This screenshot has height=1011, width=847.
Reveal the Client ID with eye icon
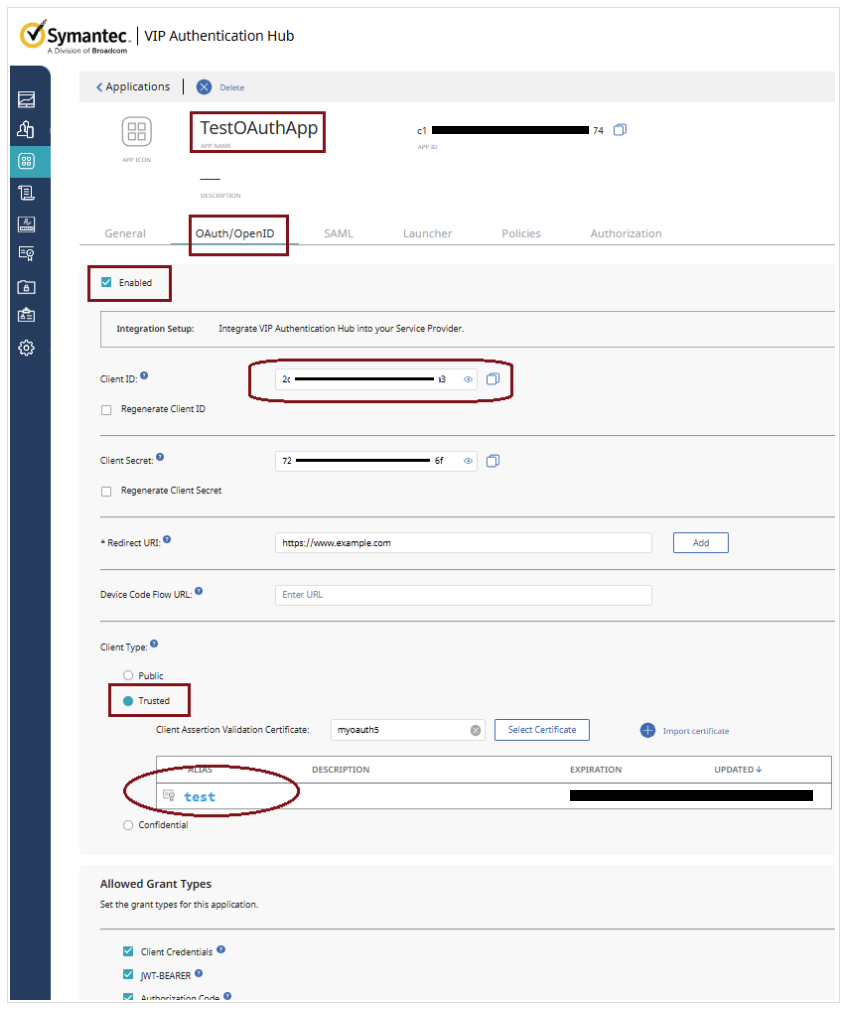pos(469,379)
